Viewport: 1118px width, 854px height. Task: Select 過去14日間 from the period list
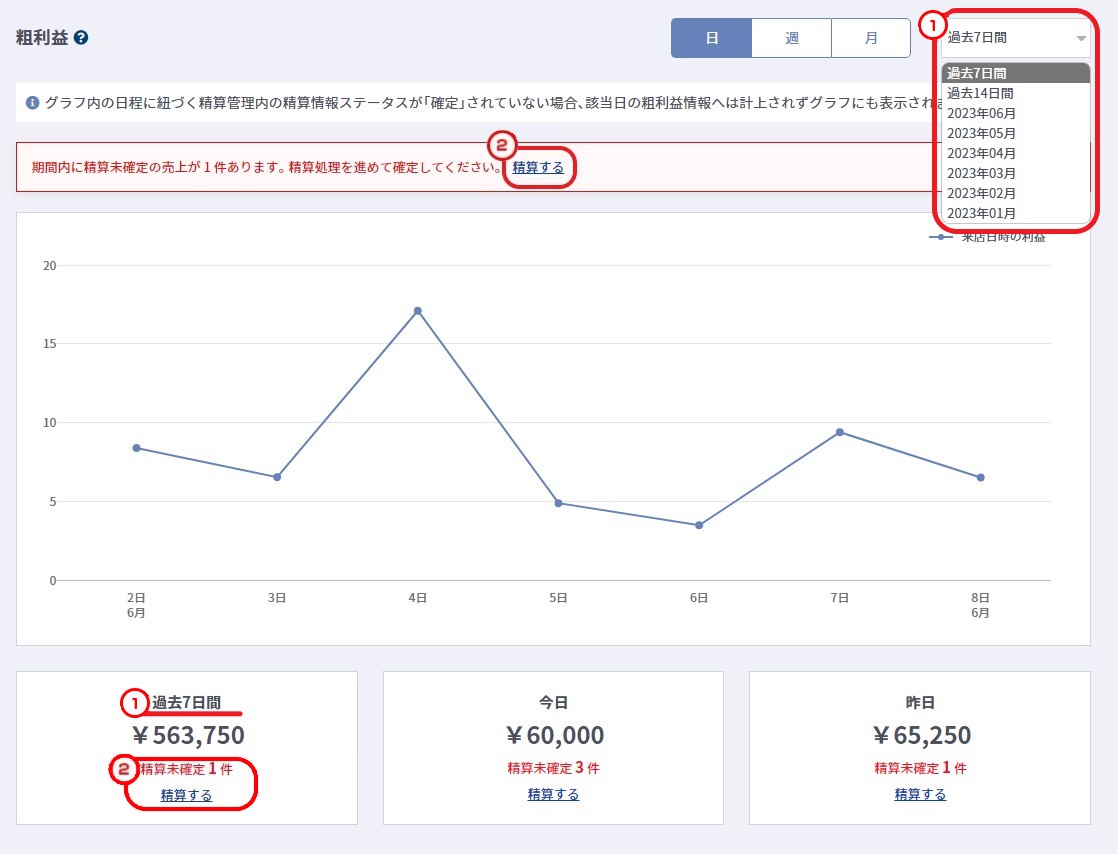(x=980, y=93)
